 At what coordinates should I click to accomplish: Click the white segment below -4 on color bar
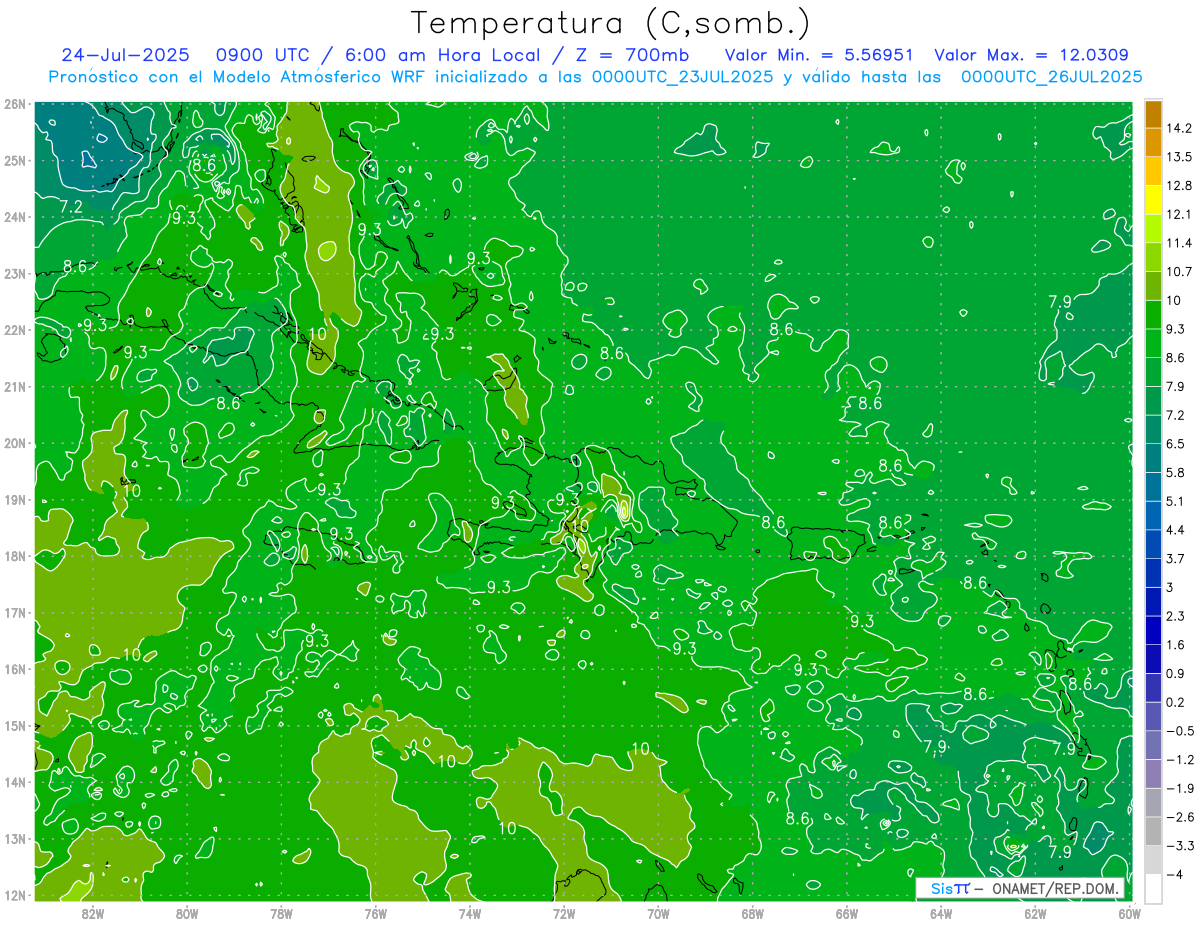(x=1153, y=887)
